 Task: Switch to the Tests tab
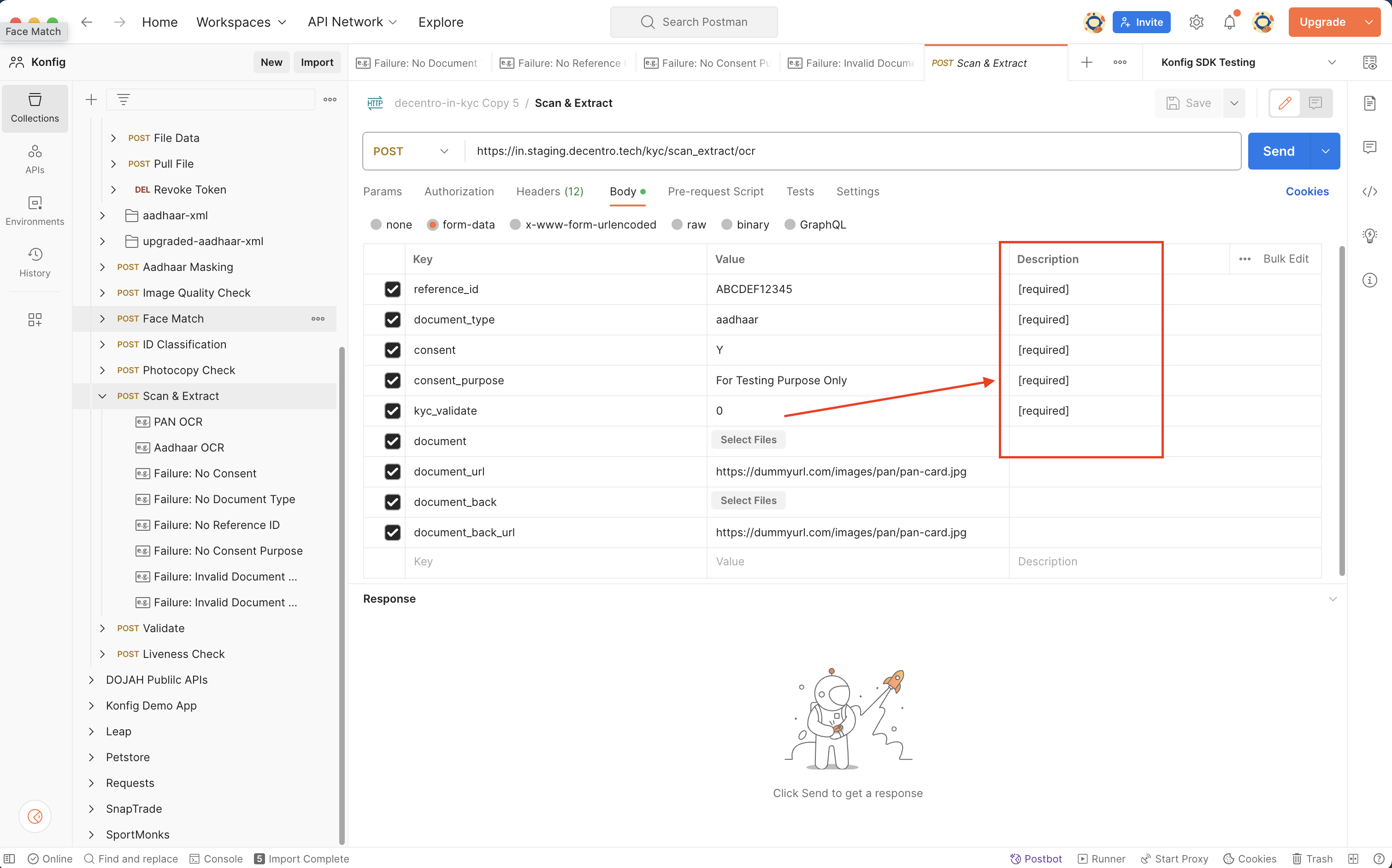click(800, 191)
